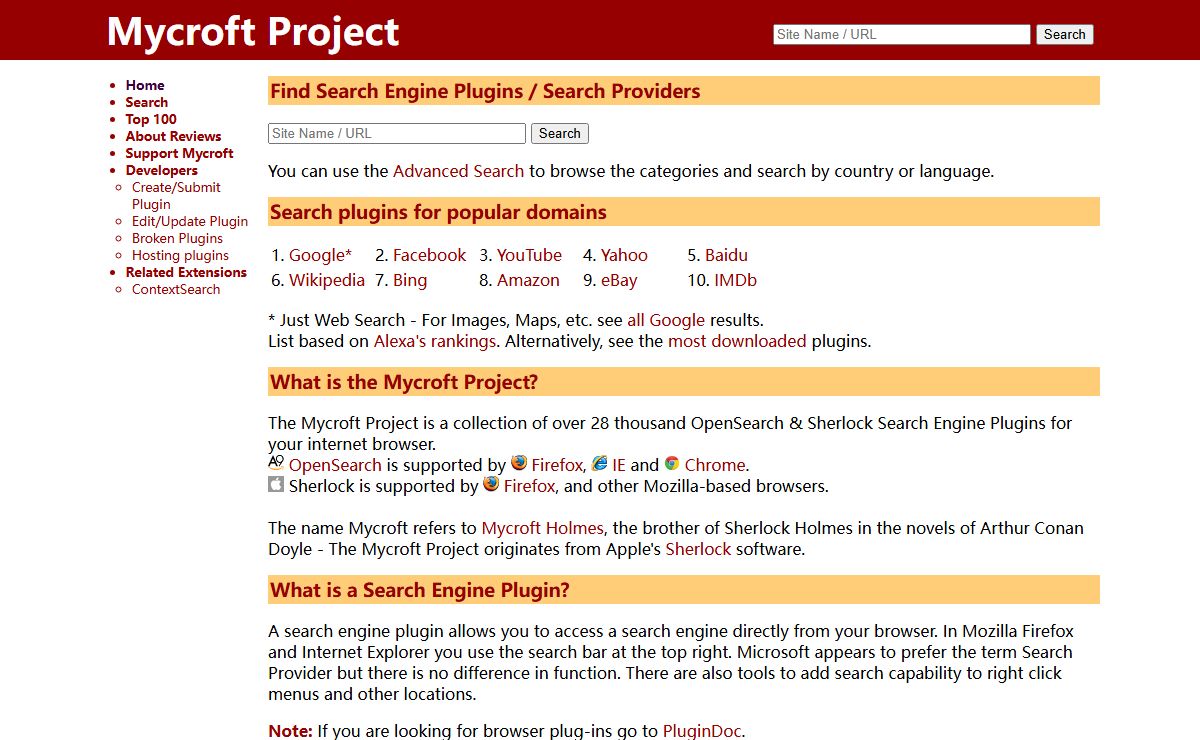Click the Sherlock Apple icon
The width and height of the screenshot is (1200, 740).
point(276,484)
